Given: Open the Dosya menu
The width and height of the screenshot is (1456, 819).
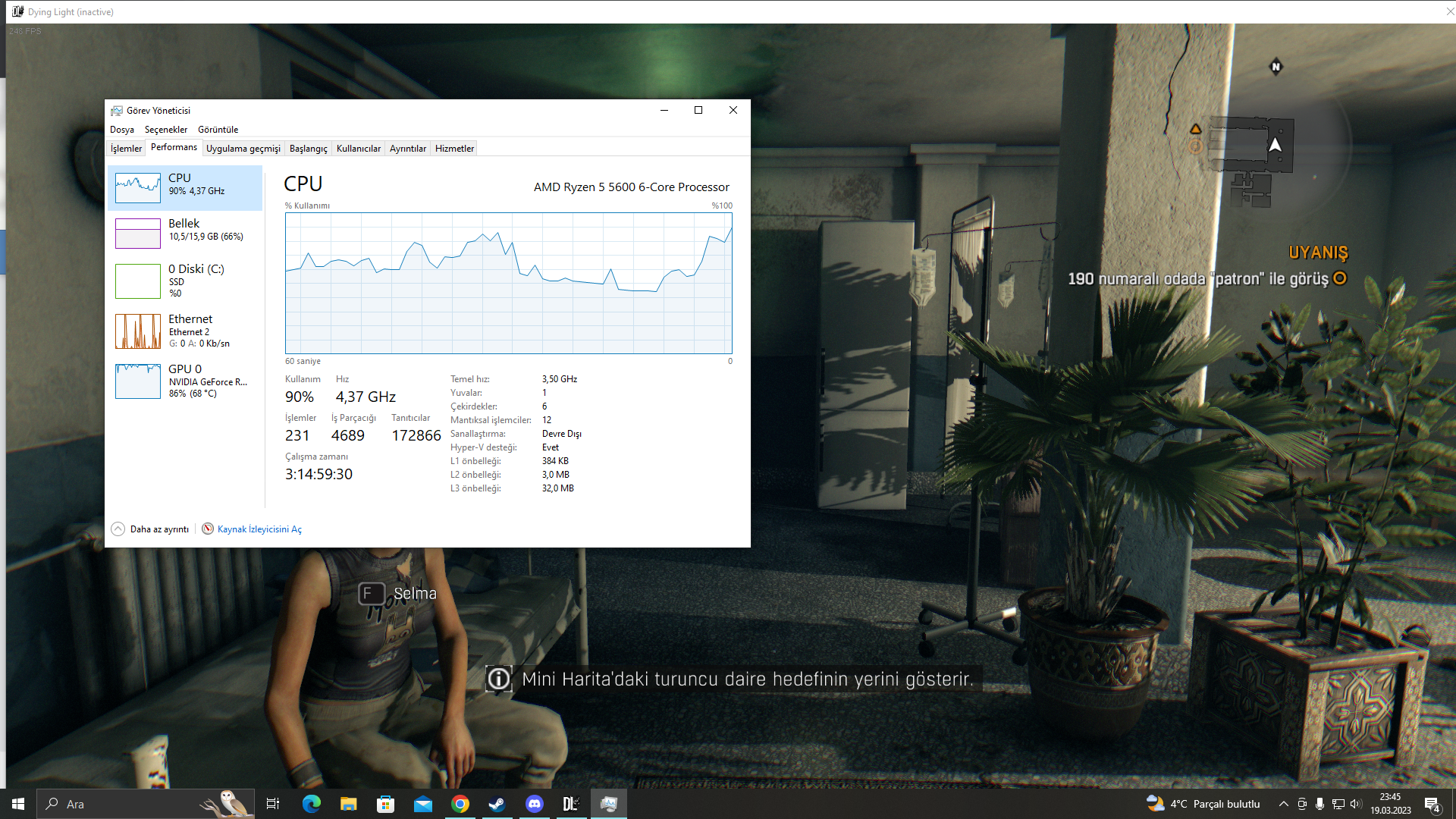Looking at the screenshot, I should tap(121, 130).
